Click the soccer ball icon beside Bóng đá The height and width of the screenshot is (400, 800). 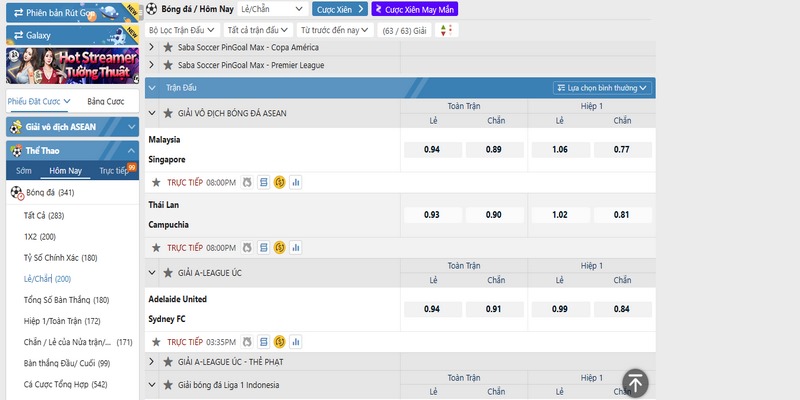click(x=16, y=192)
